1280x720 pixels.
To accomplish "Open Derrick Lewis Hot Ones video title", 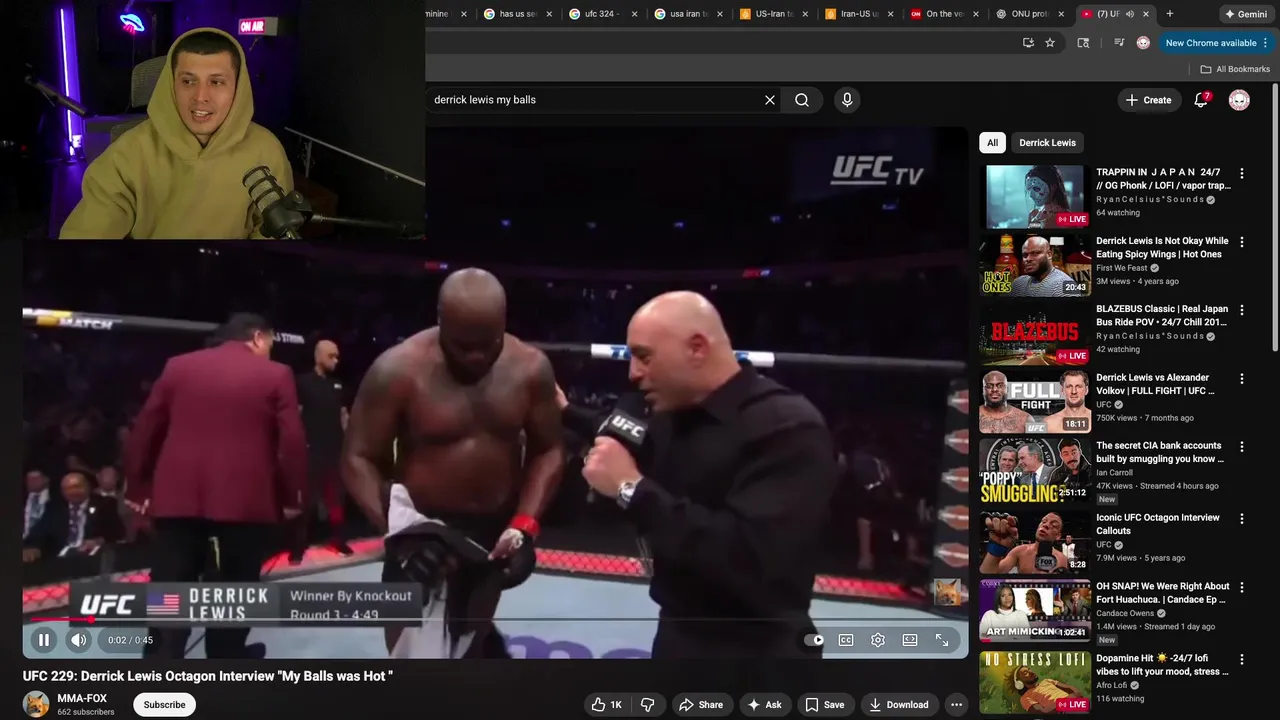I will pyautogui.click(x=1162, y=247).
